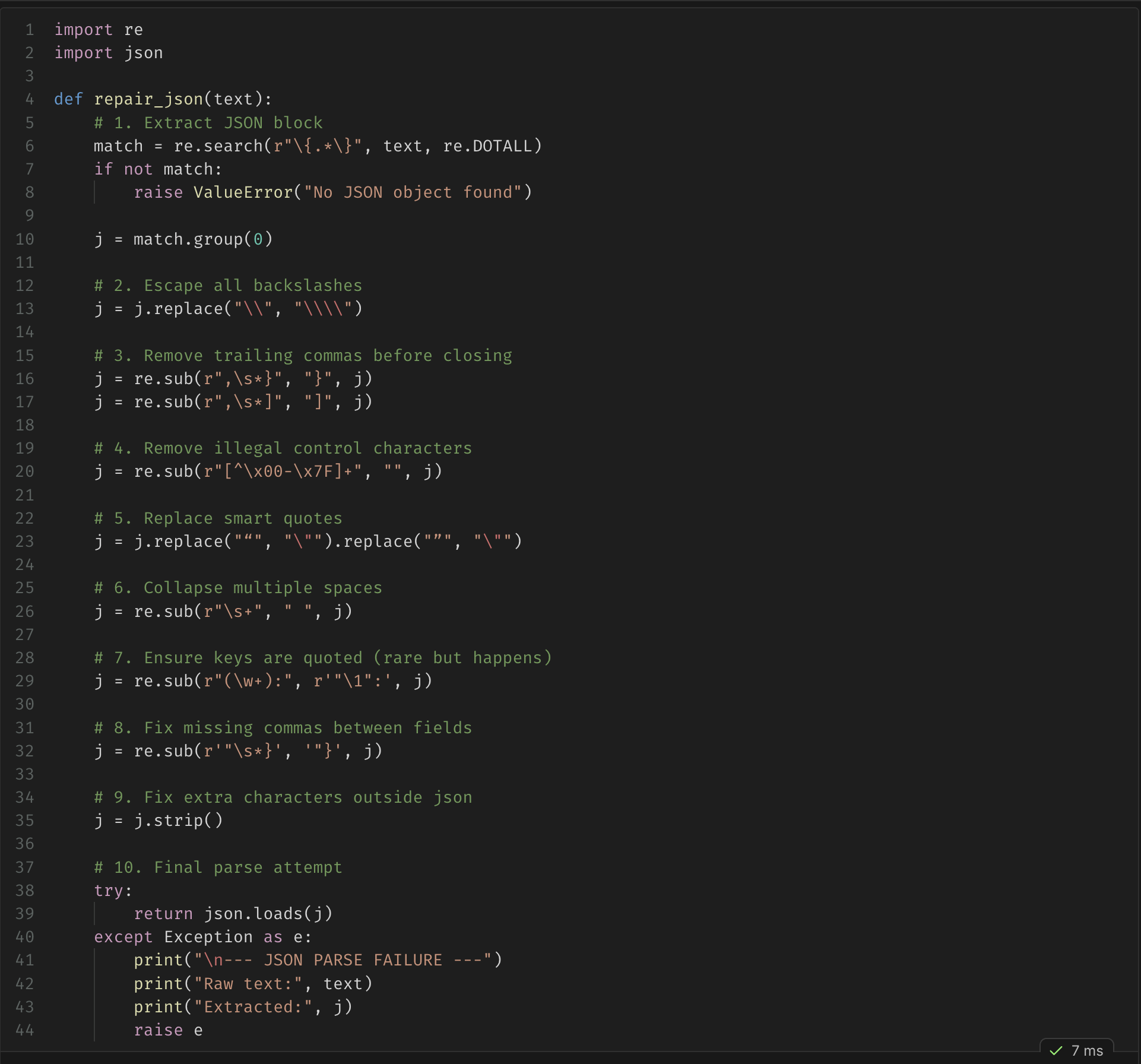Viewport: 1141px width, 1064px height.
Task: Click the 'Raw text:' print statement
Action: (253, 984)
